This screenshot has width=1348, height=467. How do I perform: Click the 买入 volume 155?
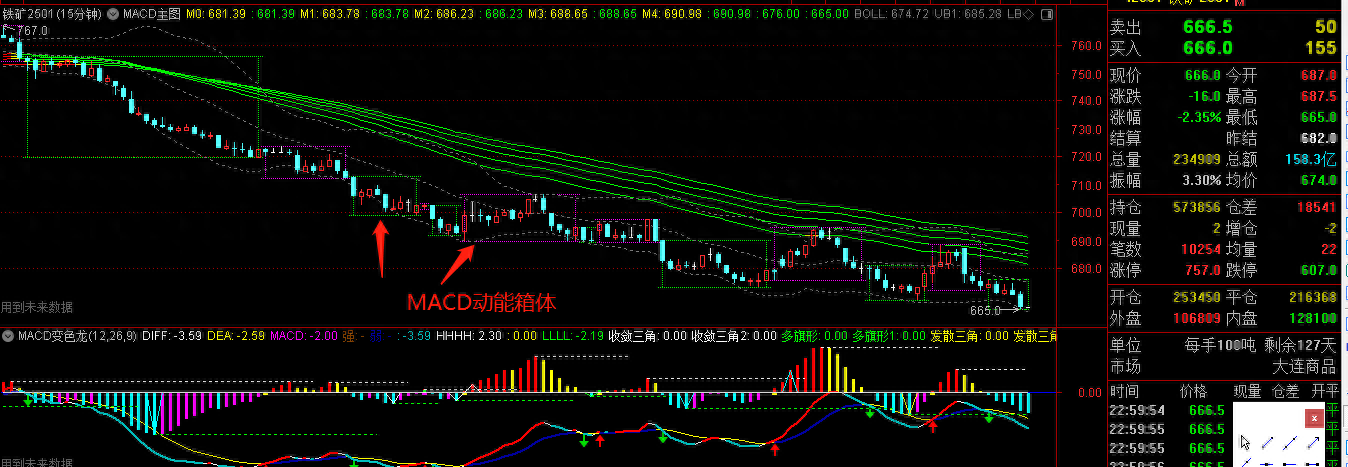click(1321, 47)
